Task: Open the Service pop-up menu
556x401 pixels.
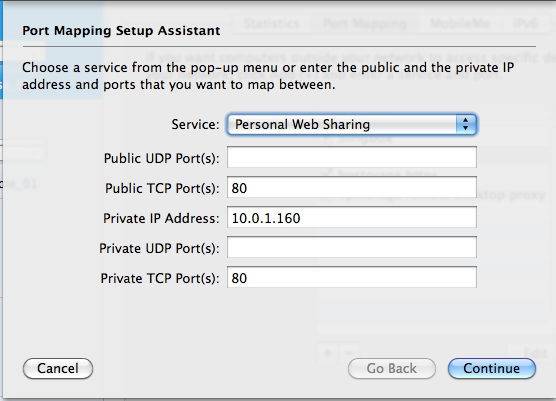Action: [x=352, y=124]
